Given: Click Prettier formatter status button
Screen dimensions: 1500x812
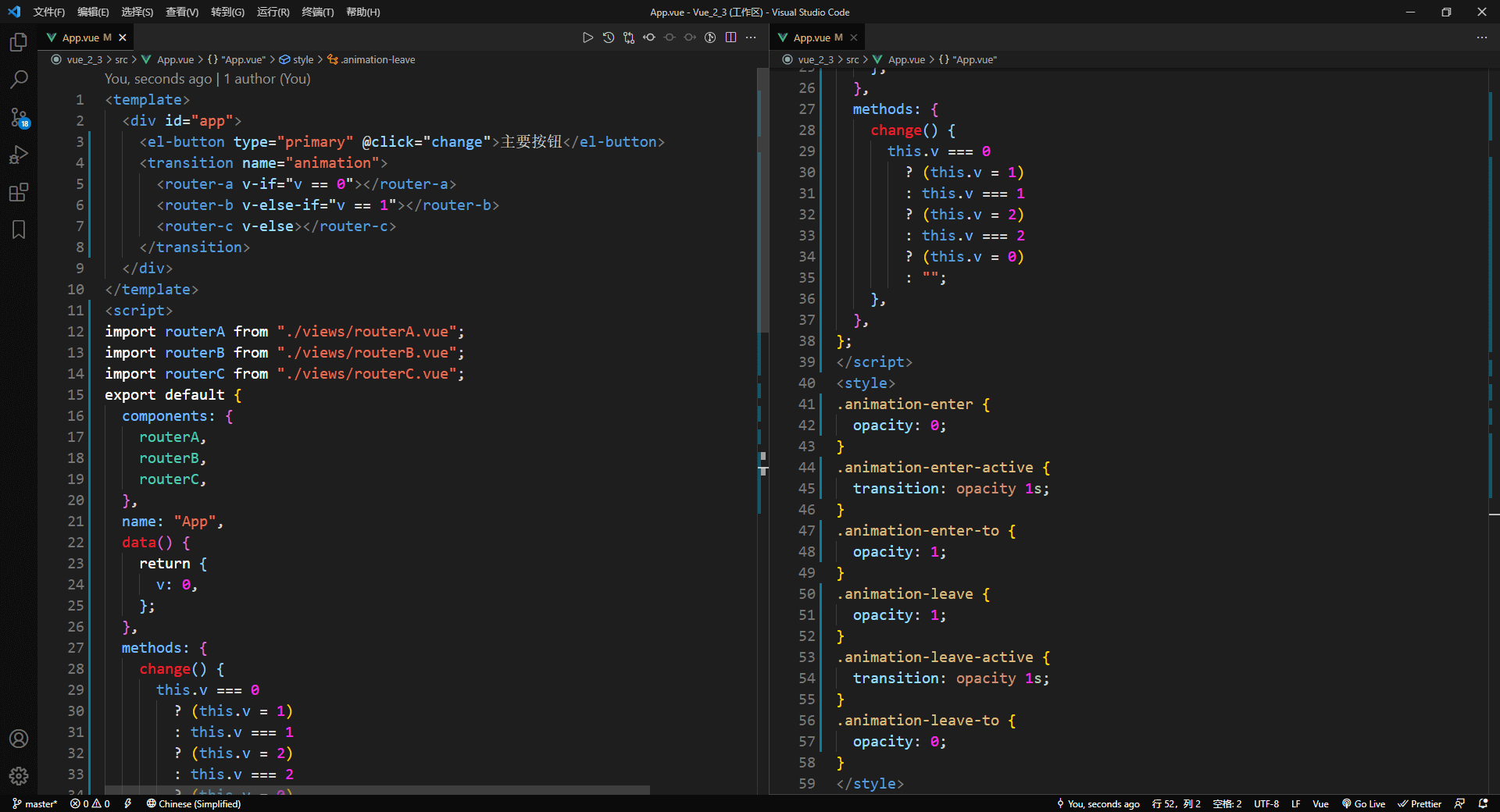Looking at the screenshot, I should [x=1420, y=803].
